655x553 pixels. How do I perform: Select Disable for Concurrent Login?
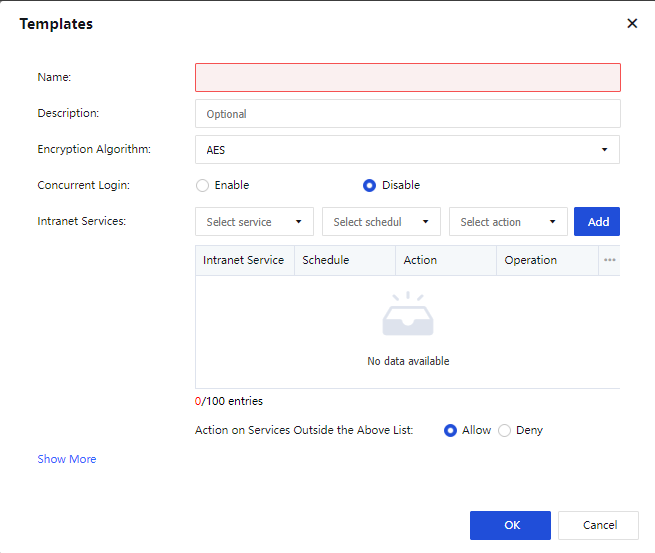click(369, 185)
